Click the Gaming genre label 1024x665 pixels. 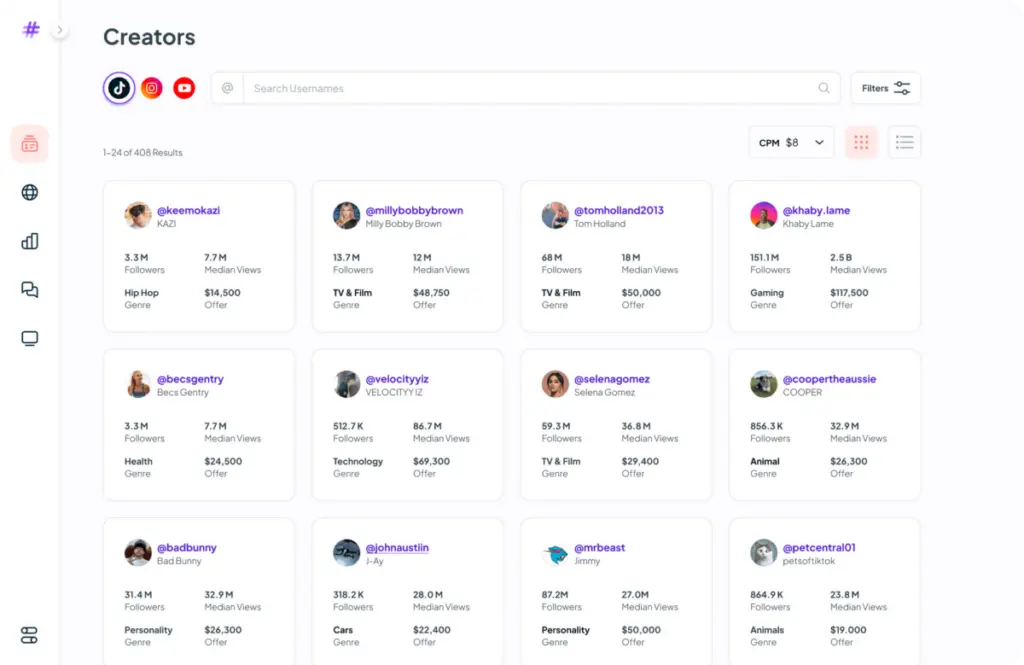(767, 293)
